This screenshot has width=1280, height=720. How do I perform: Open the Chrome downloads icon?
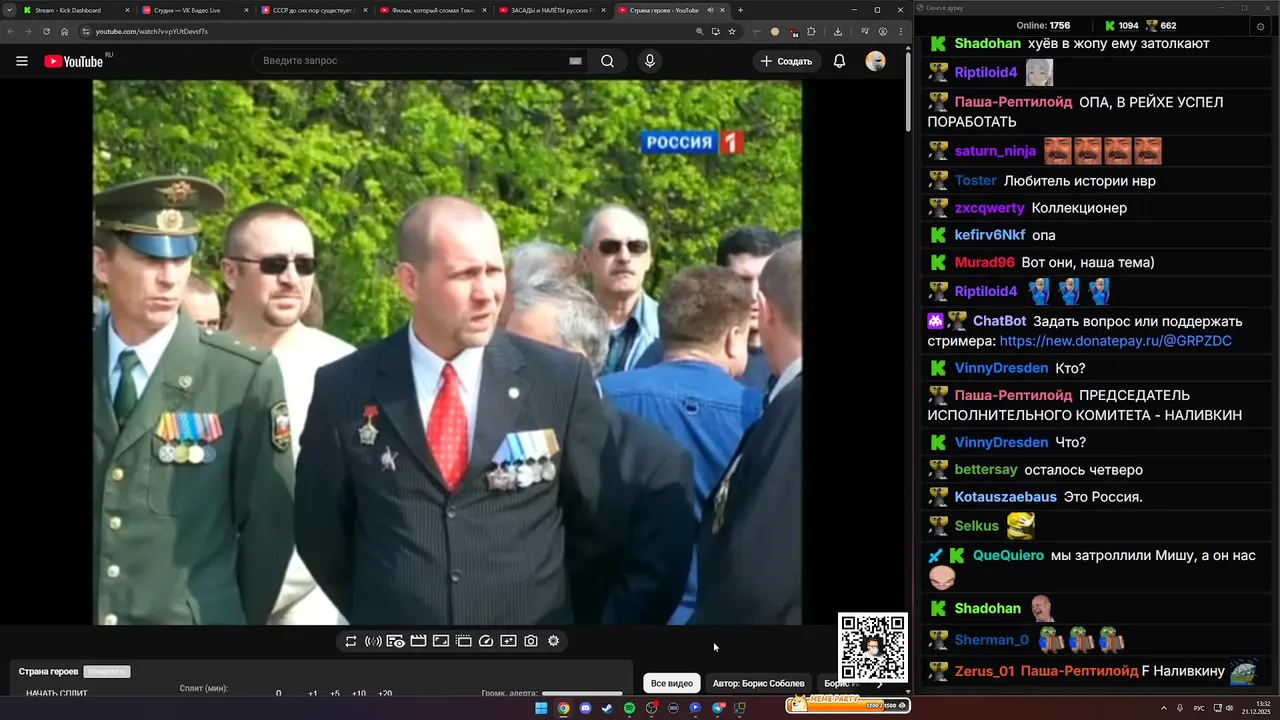pos(838,31)
